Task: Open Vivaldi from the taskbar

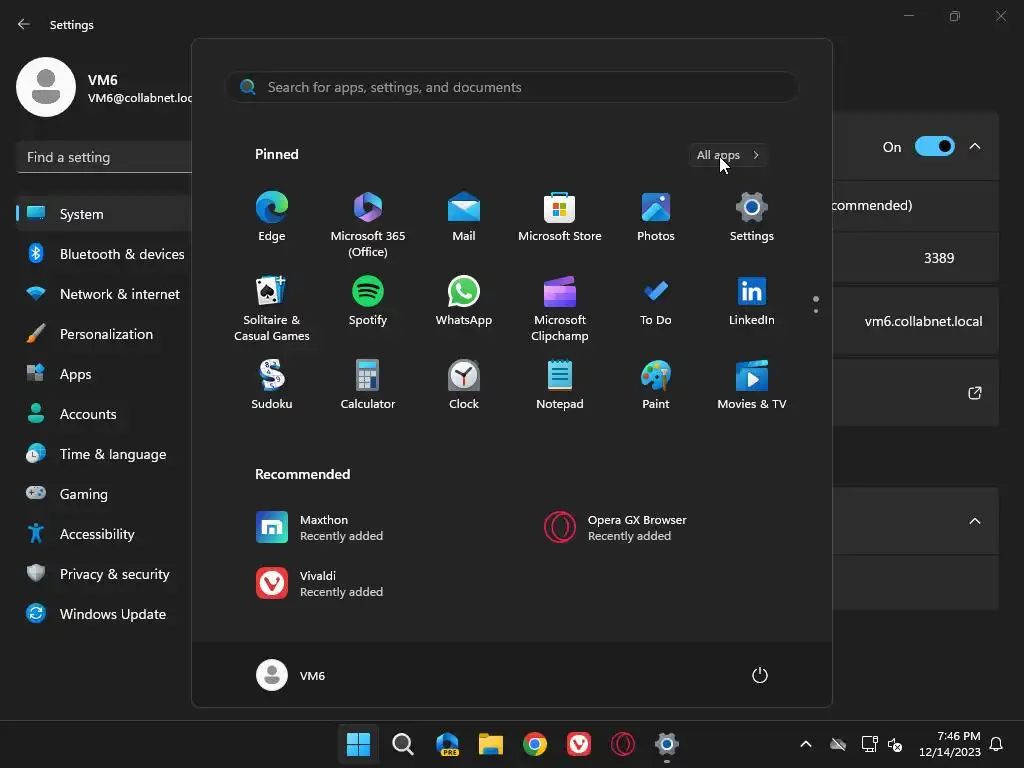Action: pos(579,744)
